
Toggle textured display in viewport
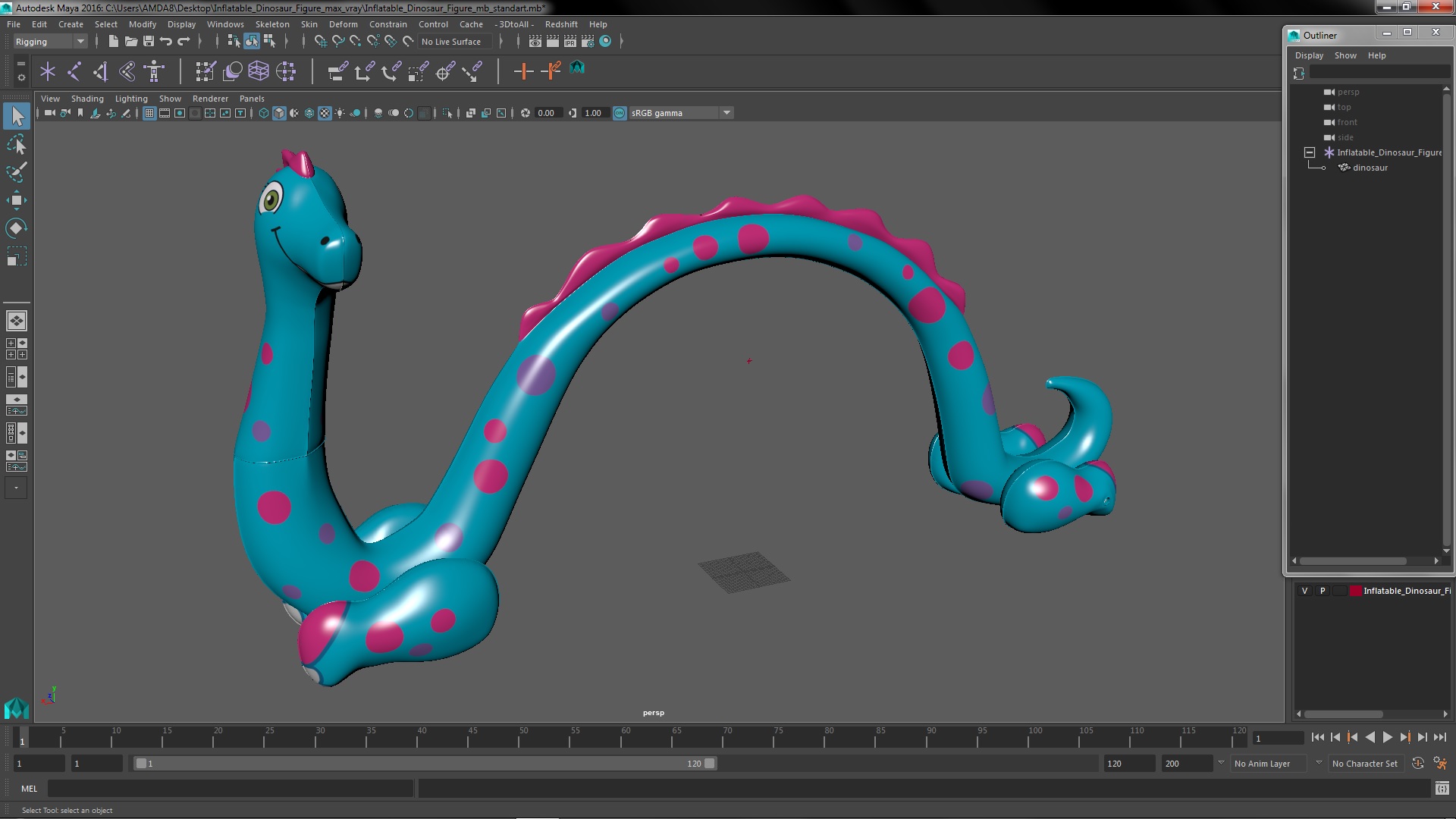pos(325,113)
